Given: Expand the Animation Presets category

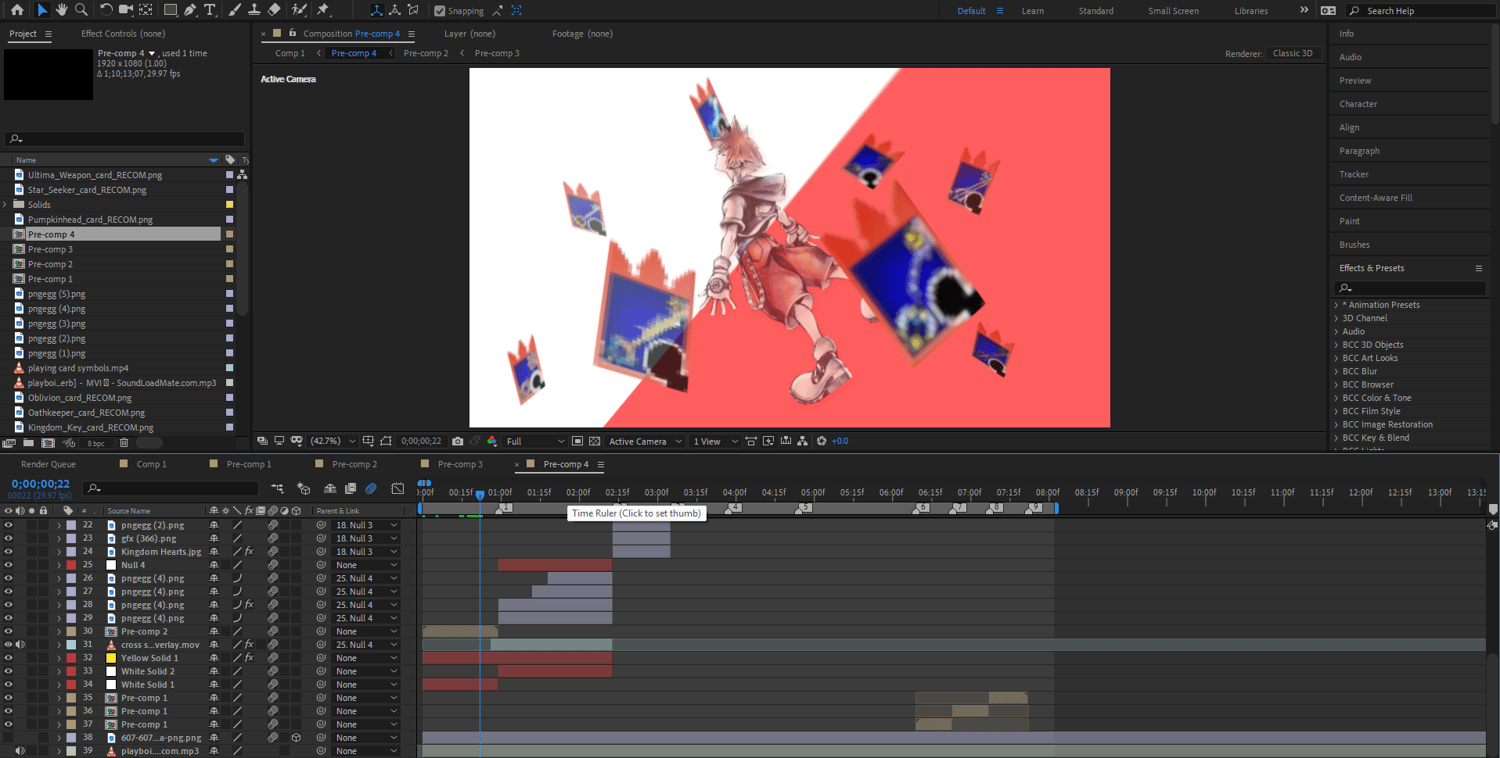Looking at the screenshot, I should click(x=1336, y=305).
